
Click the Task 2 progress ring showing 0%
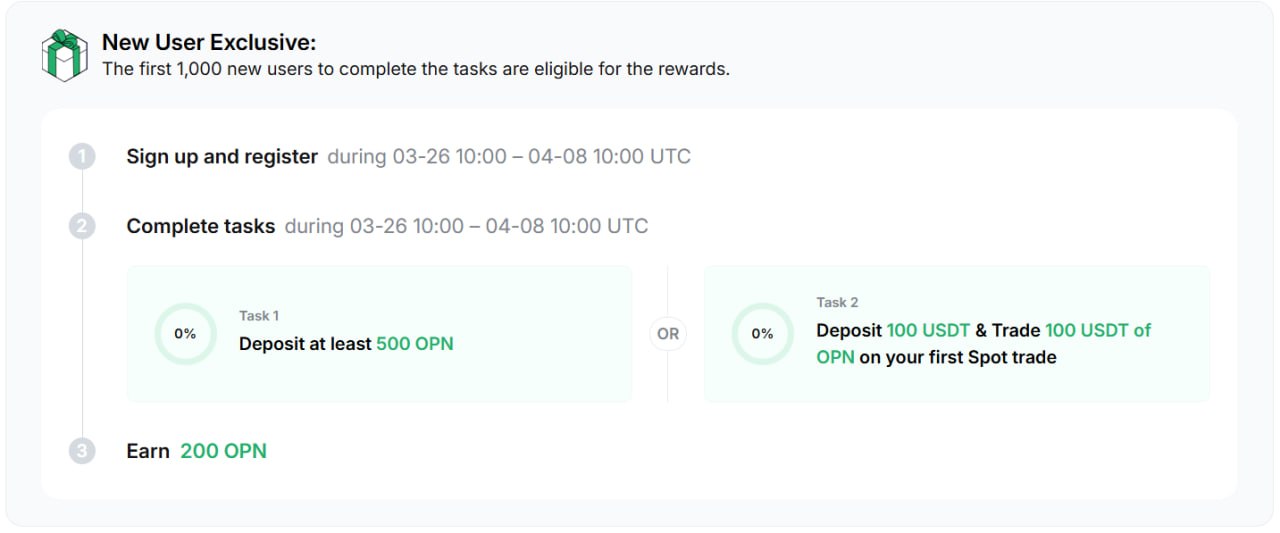(x=762, y=334)
